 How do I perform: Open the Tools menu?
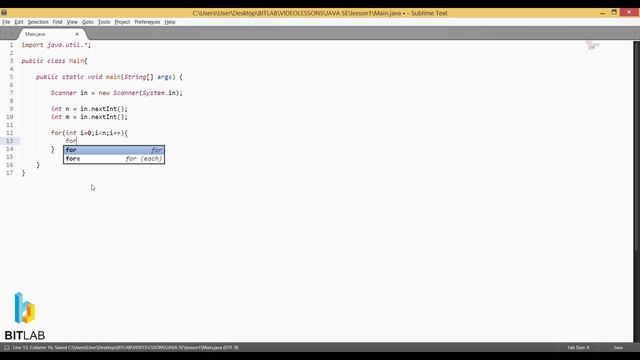coord(104,22)
